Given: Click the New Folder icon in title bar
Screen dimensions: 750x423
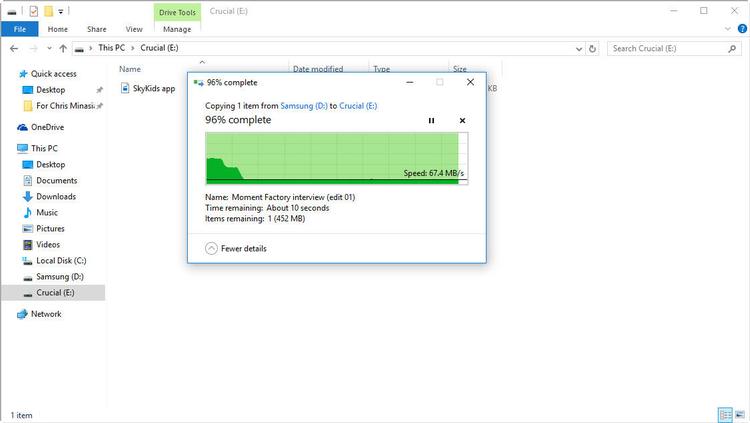Looking at the screenshot, I should click(48, 11).
